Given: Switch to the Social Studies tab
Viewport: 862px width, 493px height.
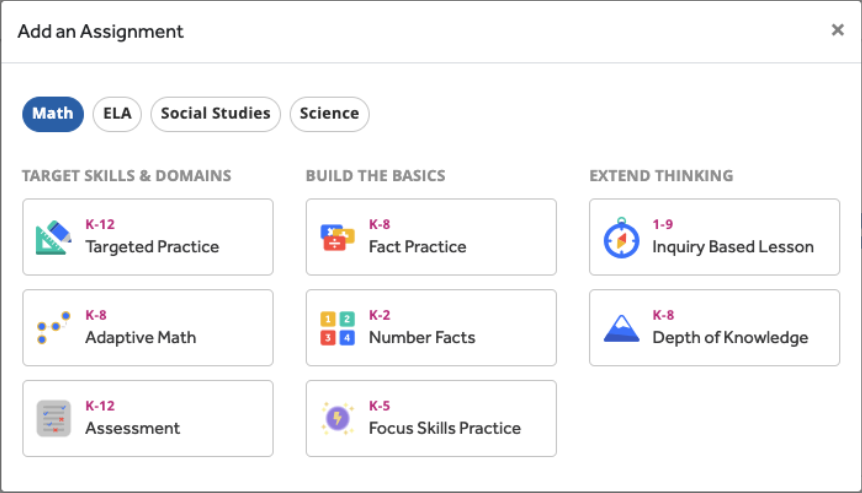Looking at the screenshot, I should pyautogui.click(x=215, y=114).
